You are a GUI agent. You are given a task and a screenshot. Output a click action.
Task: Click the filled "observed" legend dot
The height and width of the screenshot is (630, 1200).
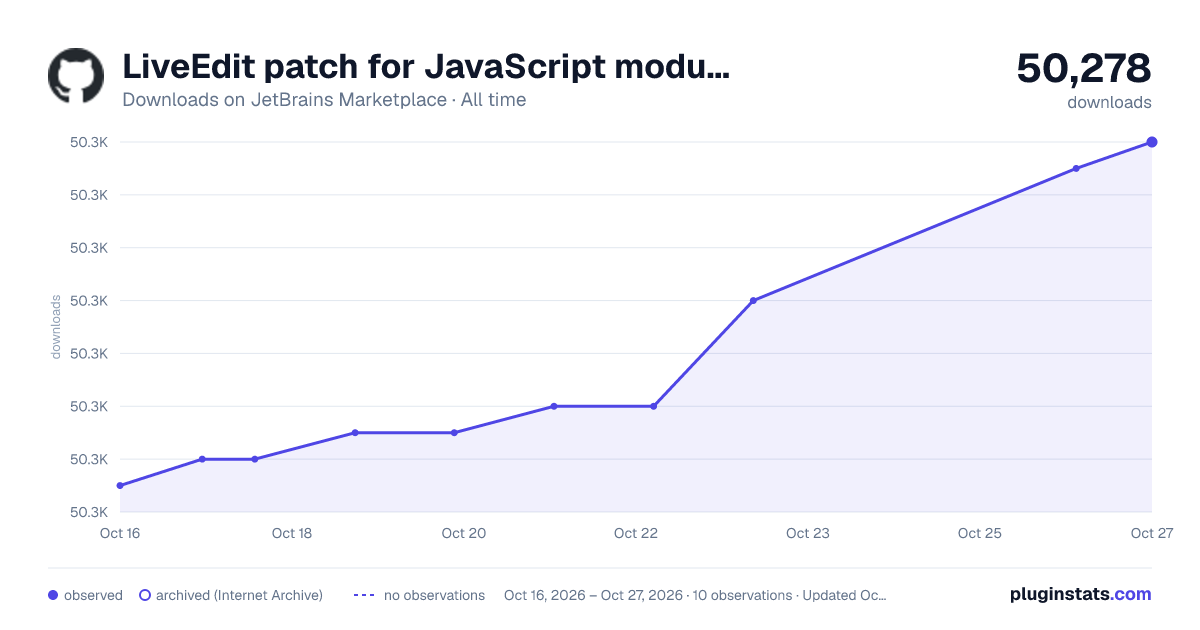53,595
